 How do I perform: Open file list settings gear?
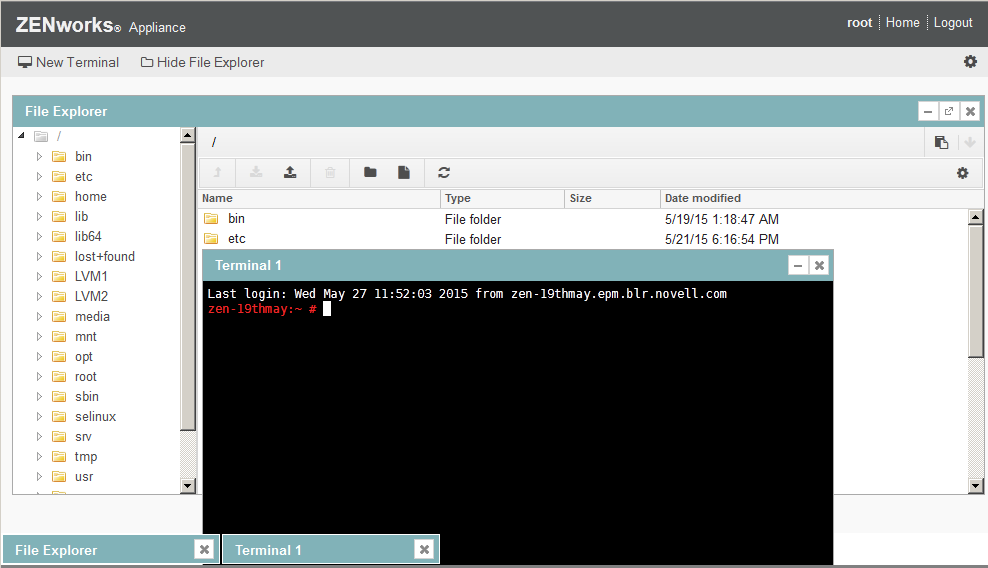pos(962,173)
